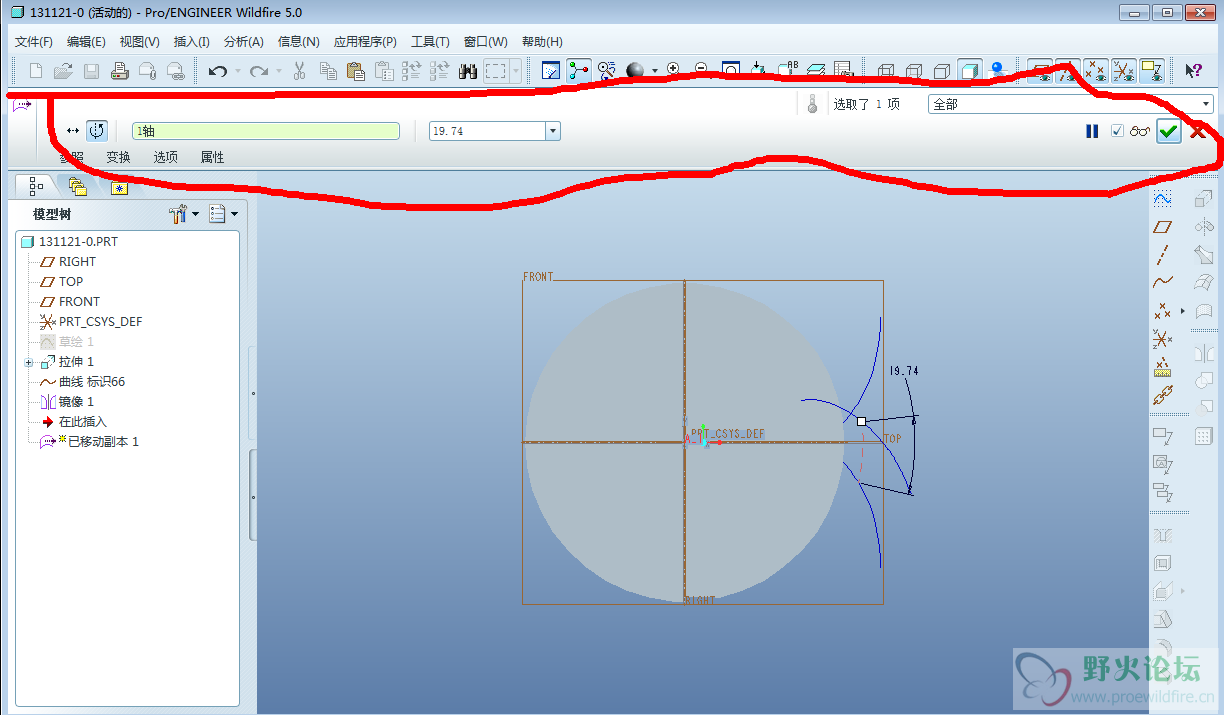Open the 全部 selection filter dropdown
Image resolution: width=1224 pixels, height=715 pixels.
(x=1206, y=104)
